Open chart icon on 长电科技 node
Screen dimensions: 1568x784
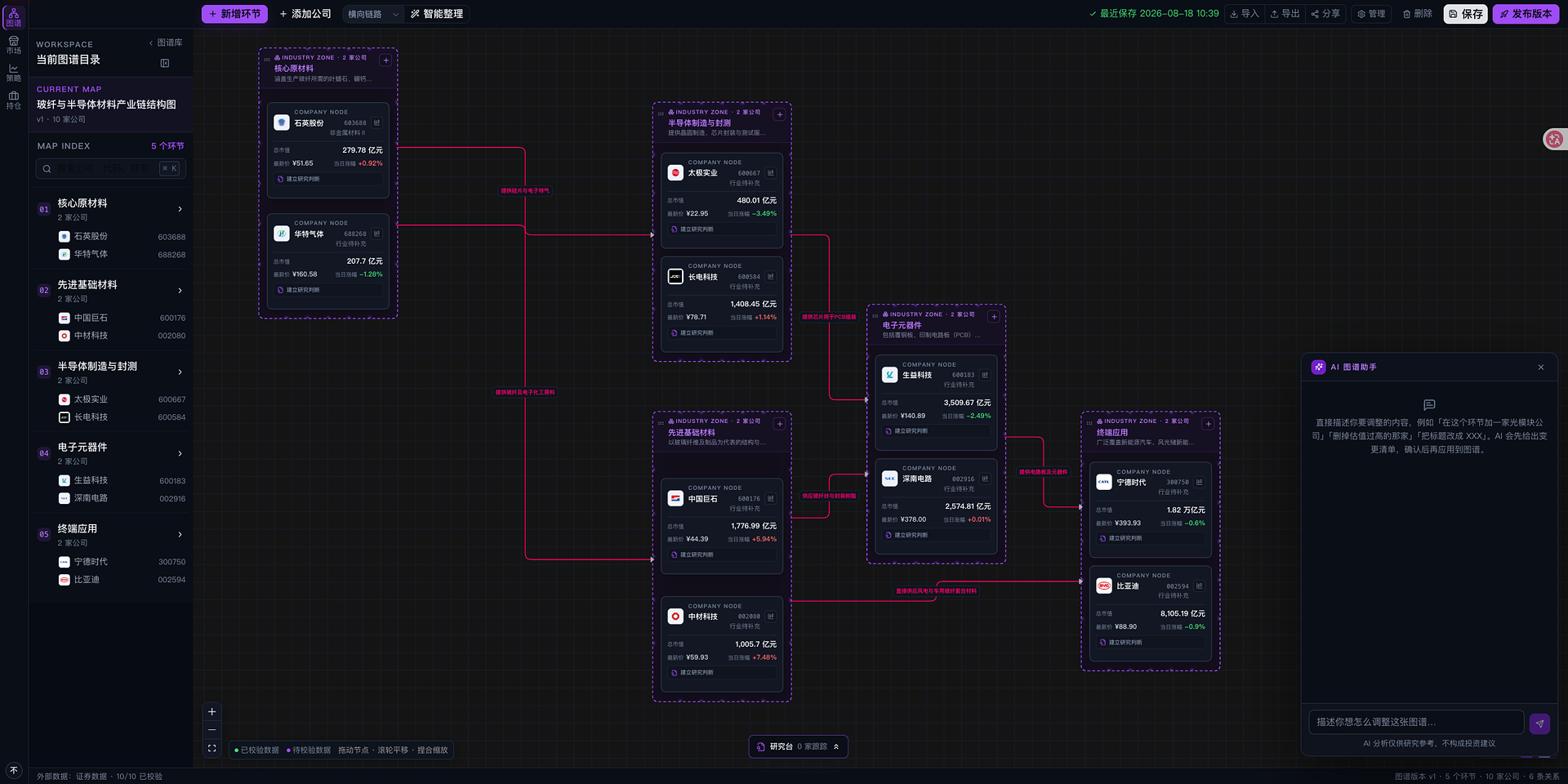(770, 277)
